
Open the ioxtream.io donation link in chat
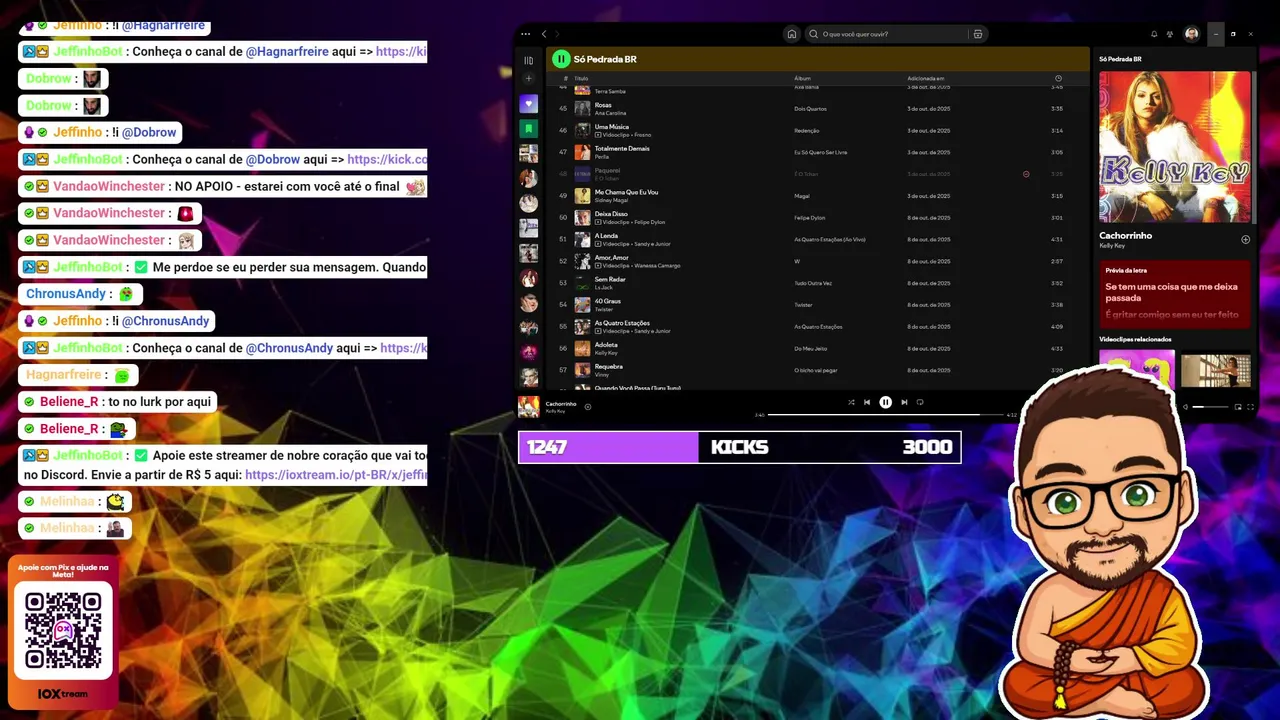[336, 475]
